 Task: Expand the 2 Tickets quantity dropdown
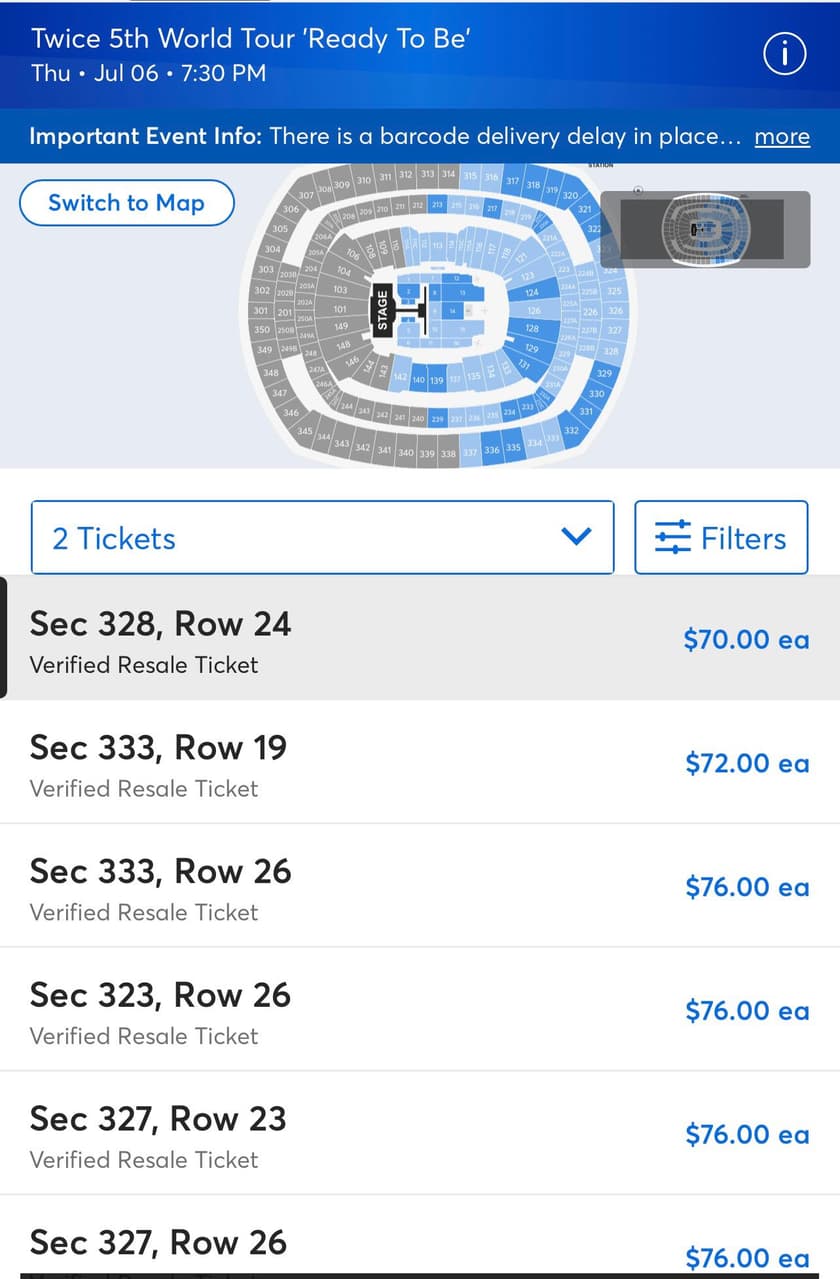click(x=322, y=538)
